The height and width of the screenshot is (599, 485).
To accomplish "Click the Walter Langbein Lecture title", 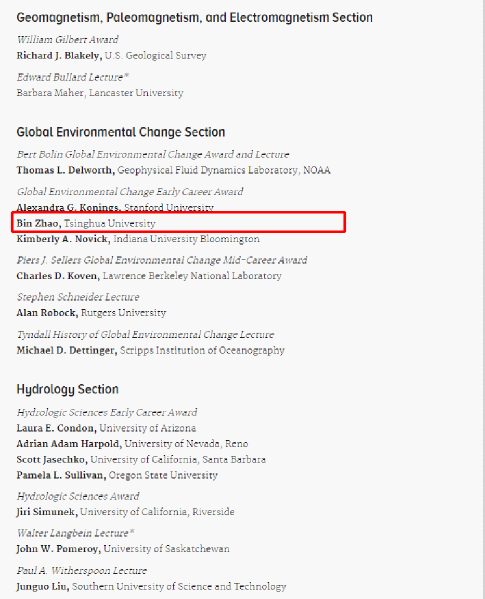I will click(x=76, y=533).
